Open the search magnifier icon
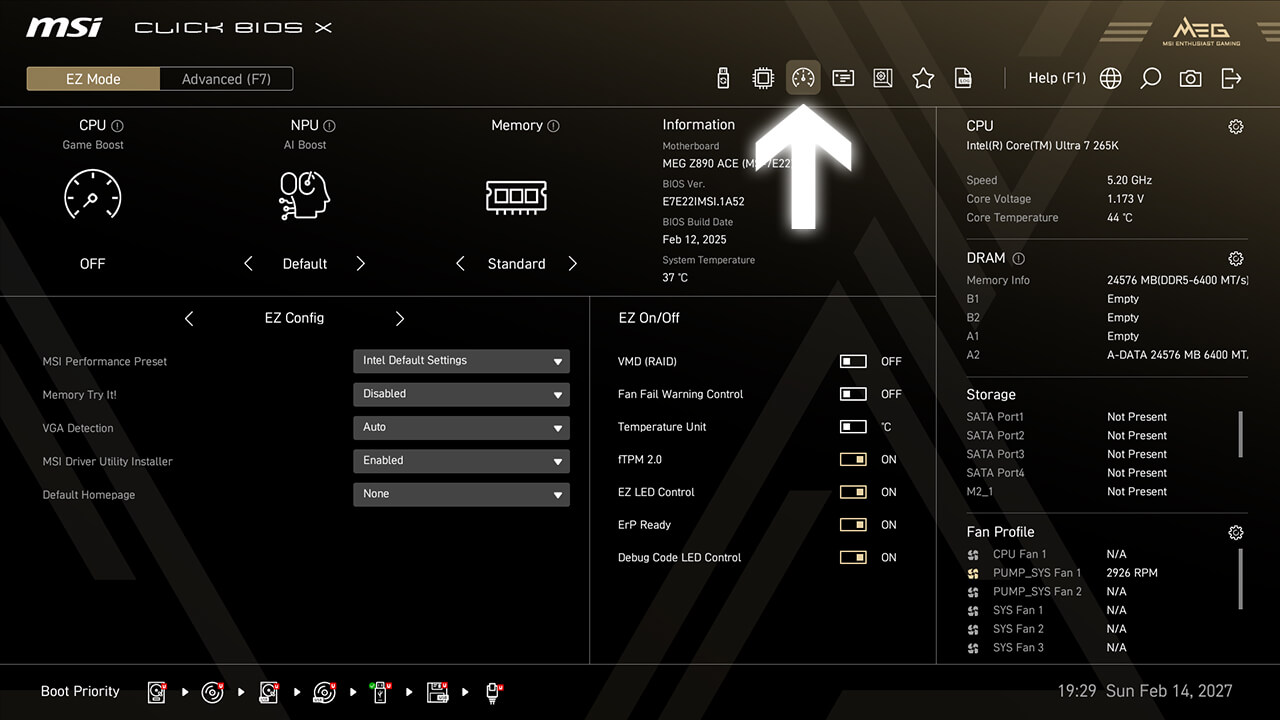The image size is (1280, 720). click(x=1151, y=78)
